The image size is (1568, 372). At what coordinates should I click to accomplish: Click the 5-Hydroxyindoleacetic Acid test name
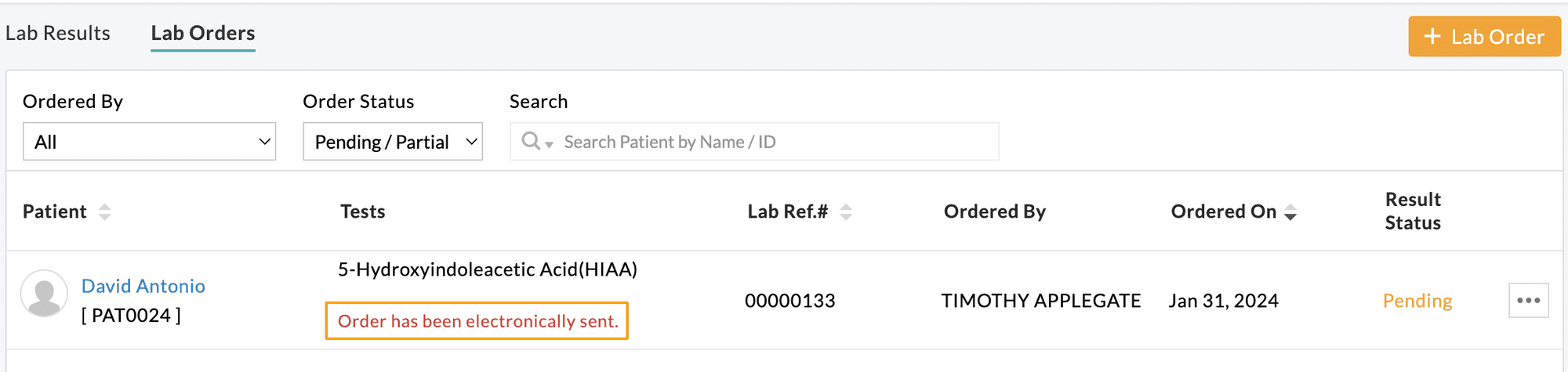click(487, 269)
